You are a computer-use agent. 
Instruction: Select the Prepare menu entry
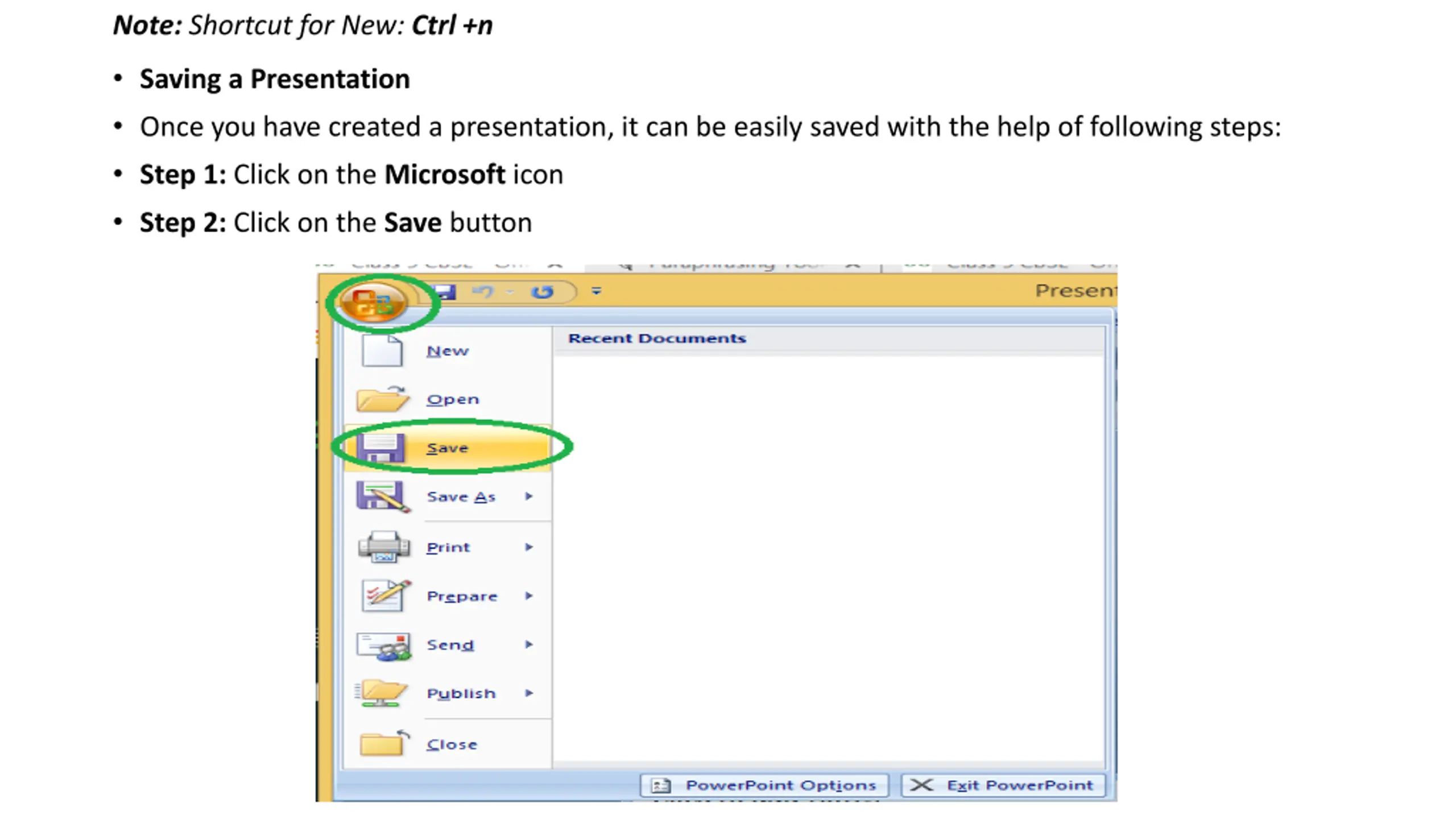[x=447, y=596]
